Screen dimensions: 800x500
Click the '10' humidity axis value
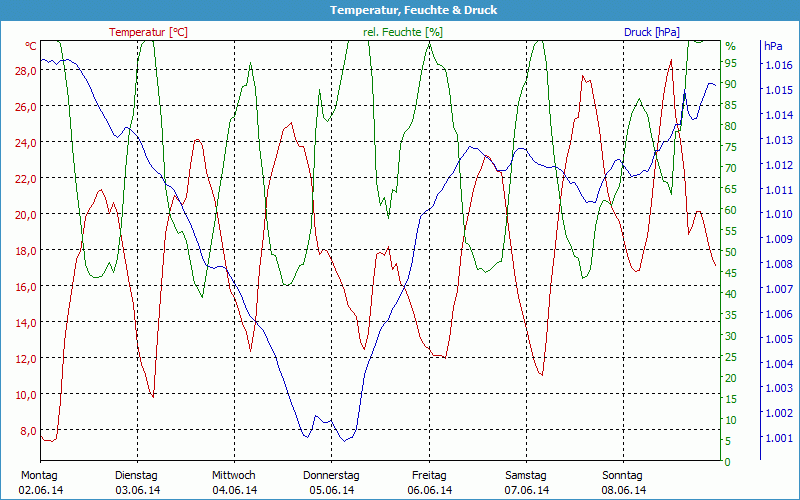(731, 420)
